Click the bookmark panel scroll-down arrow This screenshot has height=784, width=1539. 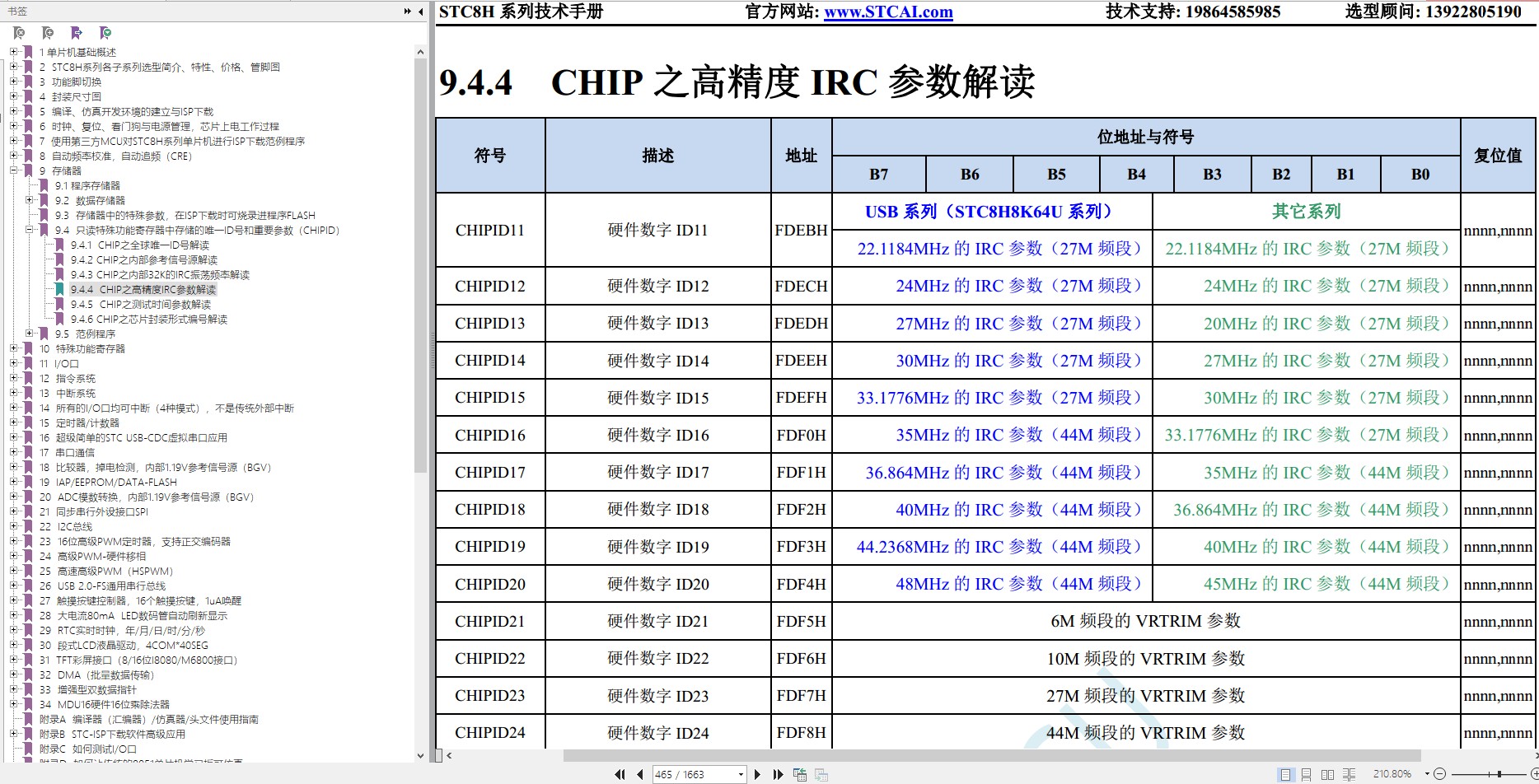pyautogui.click(x=420, y=755)
